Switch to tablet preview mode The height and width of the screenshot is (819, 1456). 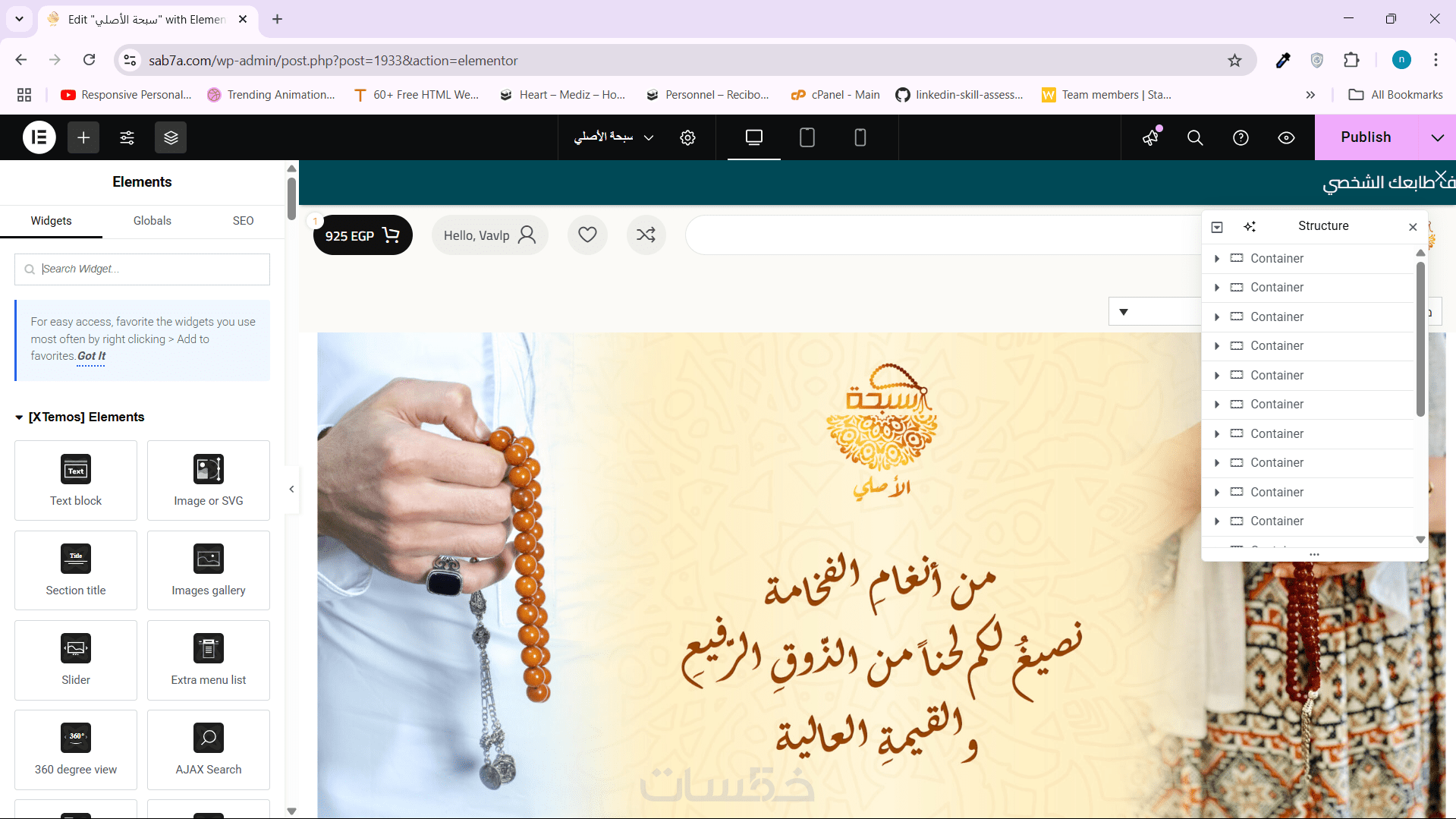coord(807,137)
